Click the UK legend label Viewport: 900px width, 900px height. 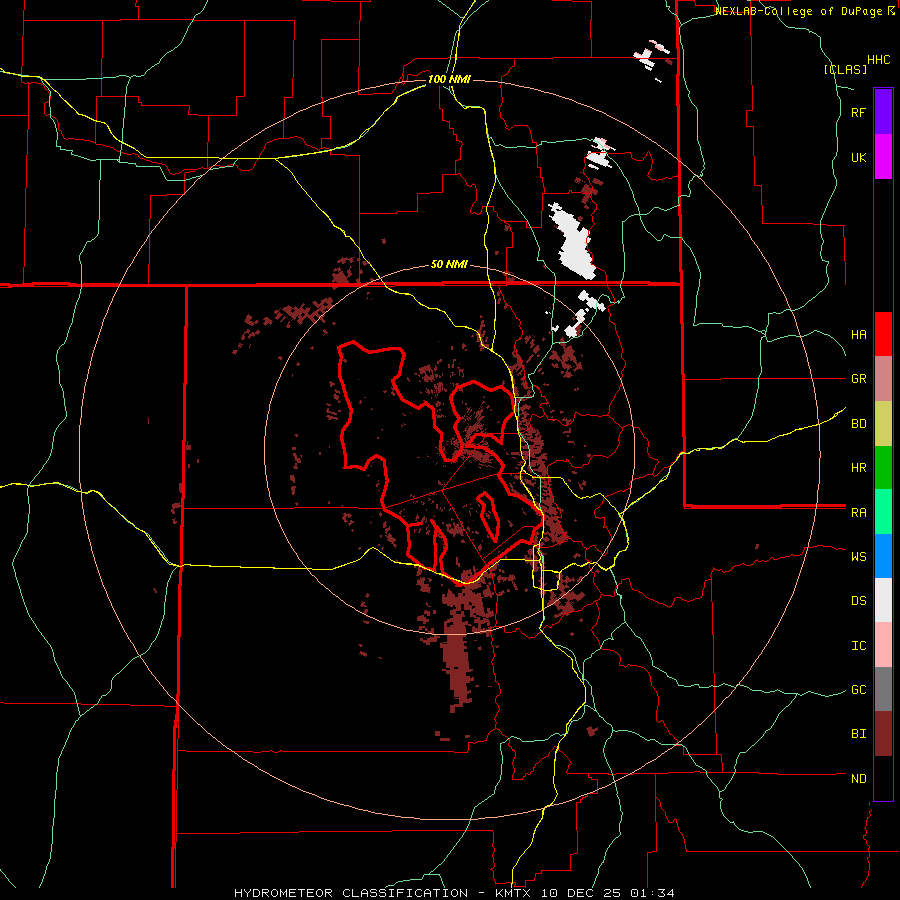[859, 157]
